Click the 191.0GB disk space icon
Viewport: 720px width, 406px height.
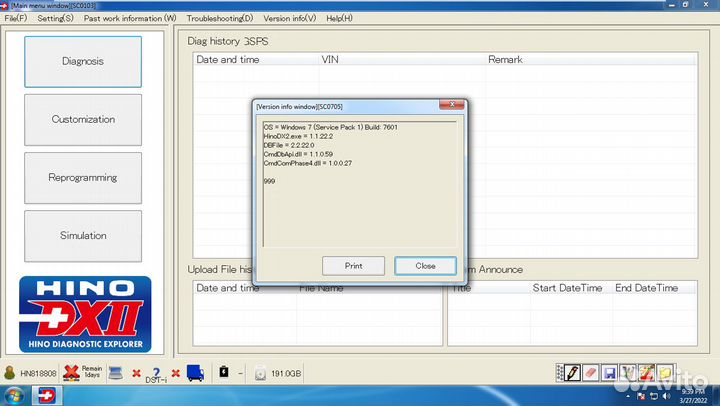click(x=260, y=372)
